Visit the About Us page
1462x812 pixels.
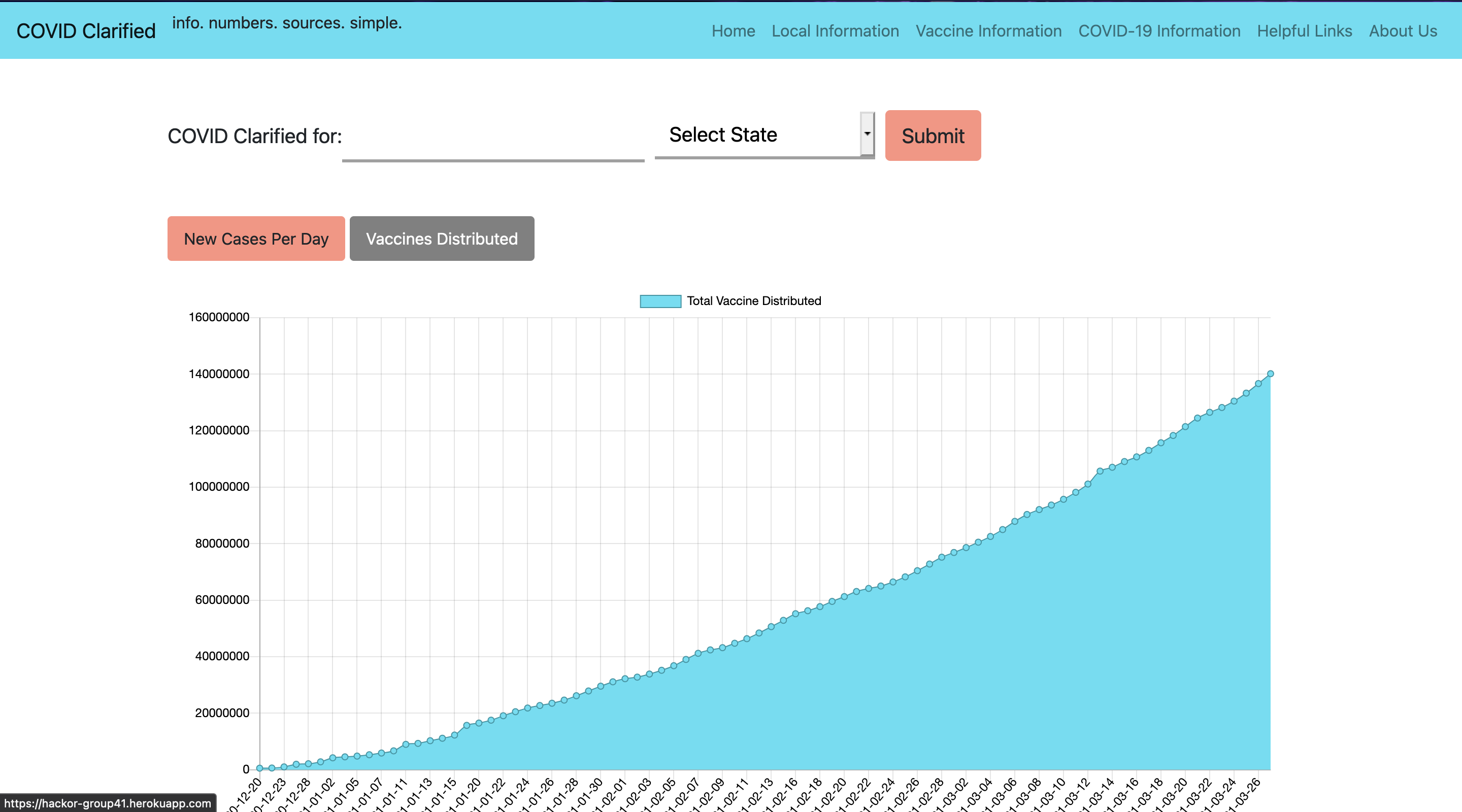tap(1403, 30)
